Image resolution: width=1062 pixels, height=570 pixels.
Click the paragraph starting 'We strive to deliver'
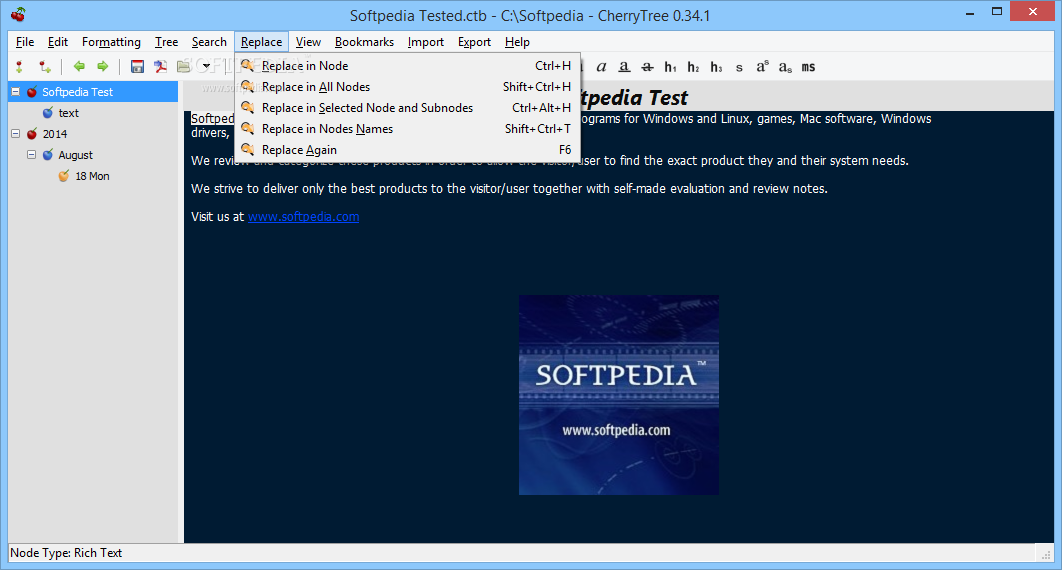pos(509,189)
